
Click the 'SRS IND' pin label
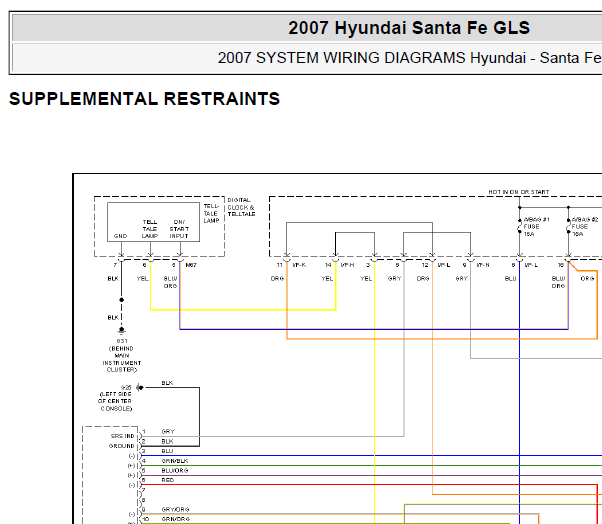[x=122, y=436]
